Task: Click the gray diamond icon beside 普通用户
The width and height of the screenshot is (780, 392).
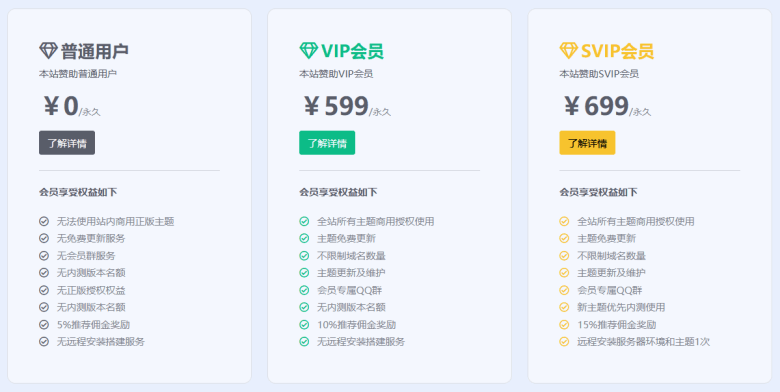Action: [48, 50]
